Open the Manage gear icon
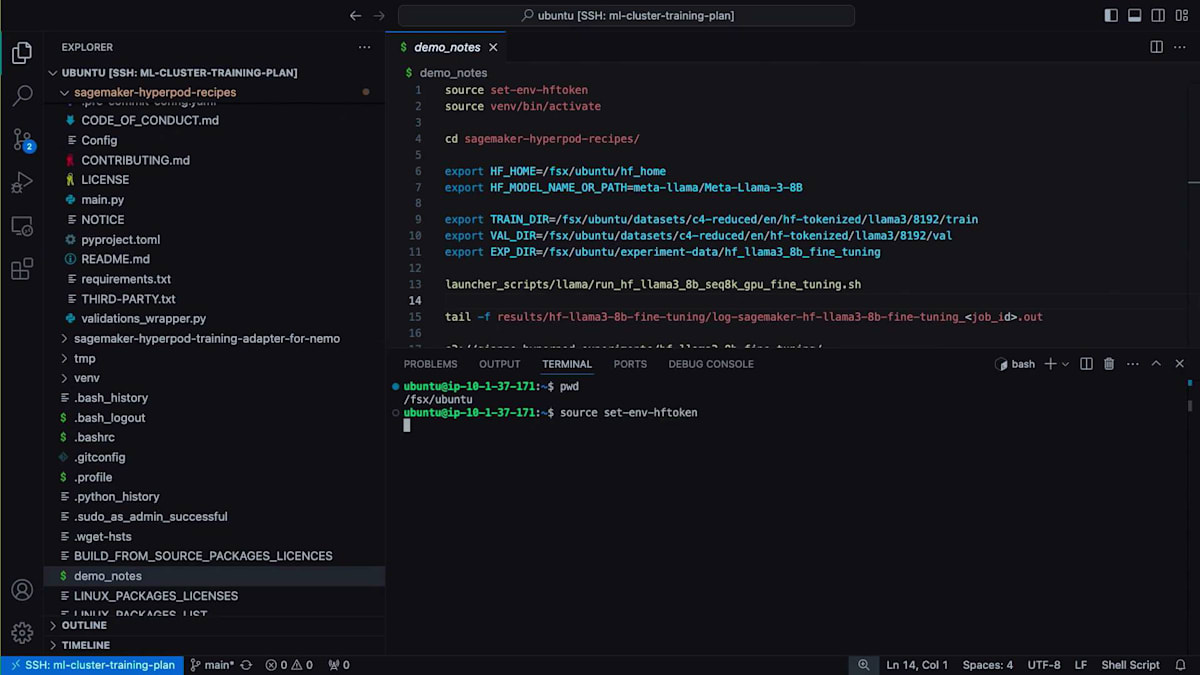1200x675 pixels. tap(22, 633)
